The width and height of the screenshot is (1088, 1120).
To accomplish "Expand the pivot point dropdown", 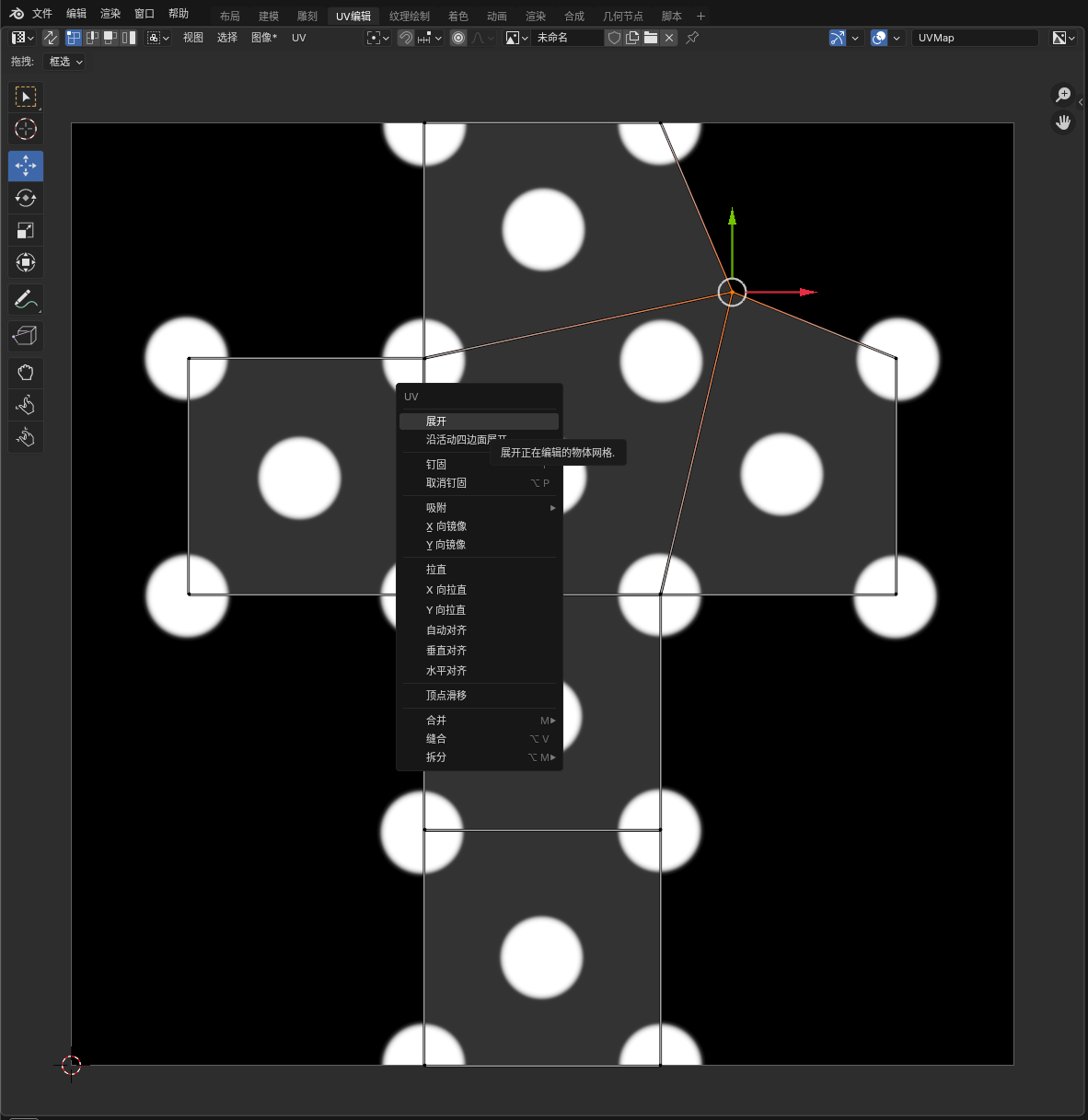I will [x=377, y=38].
